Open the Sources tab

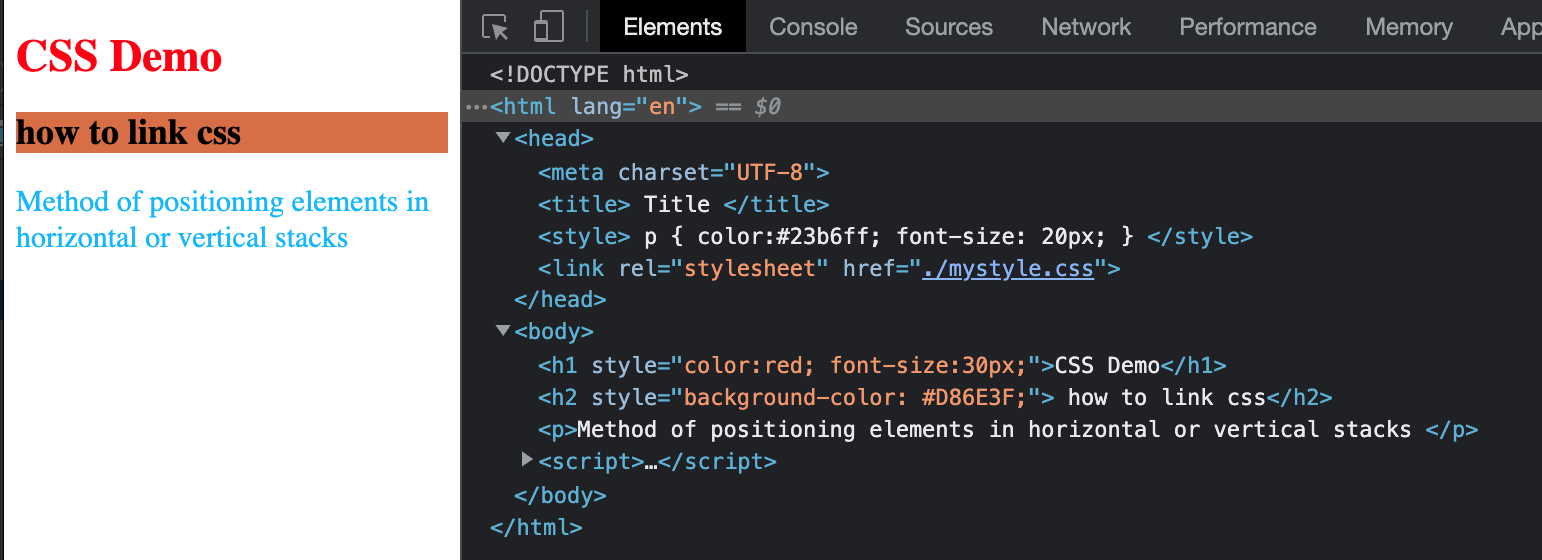pos(949,27)
